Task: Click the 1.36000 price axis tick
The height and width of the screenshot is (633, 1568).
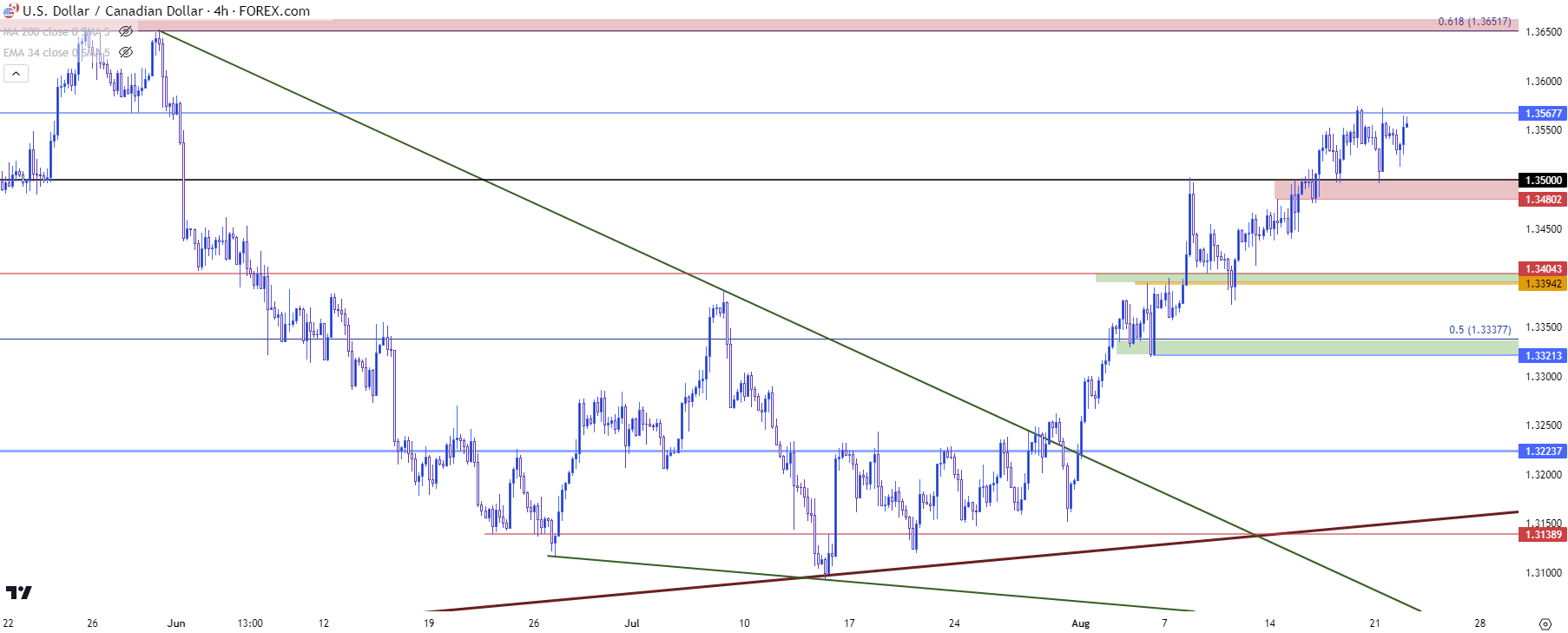Action: tap(1543, 82)
